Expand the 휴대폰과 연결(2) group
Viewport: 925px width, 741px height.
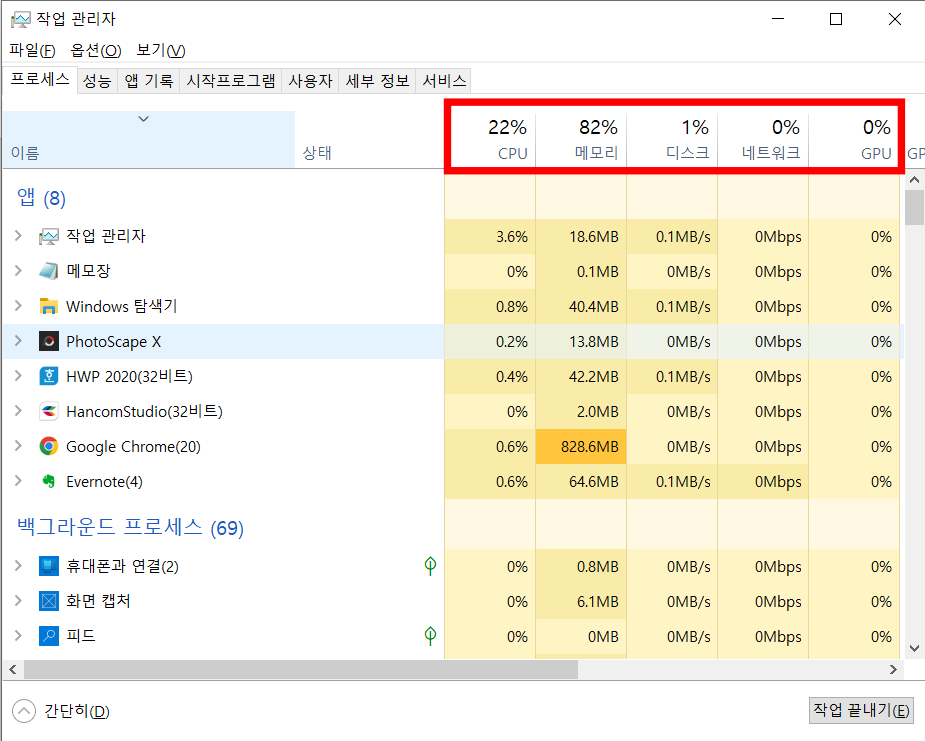(18, 566)
